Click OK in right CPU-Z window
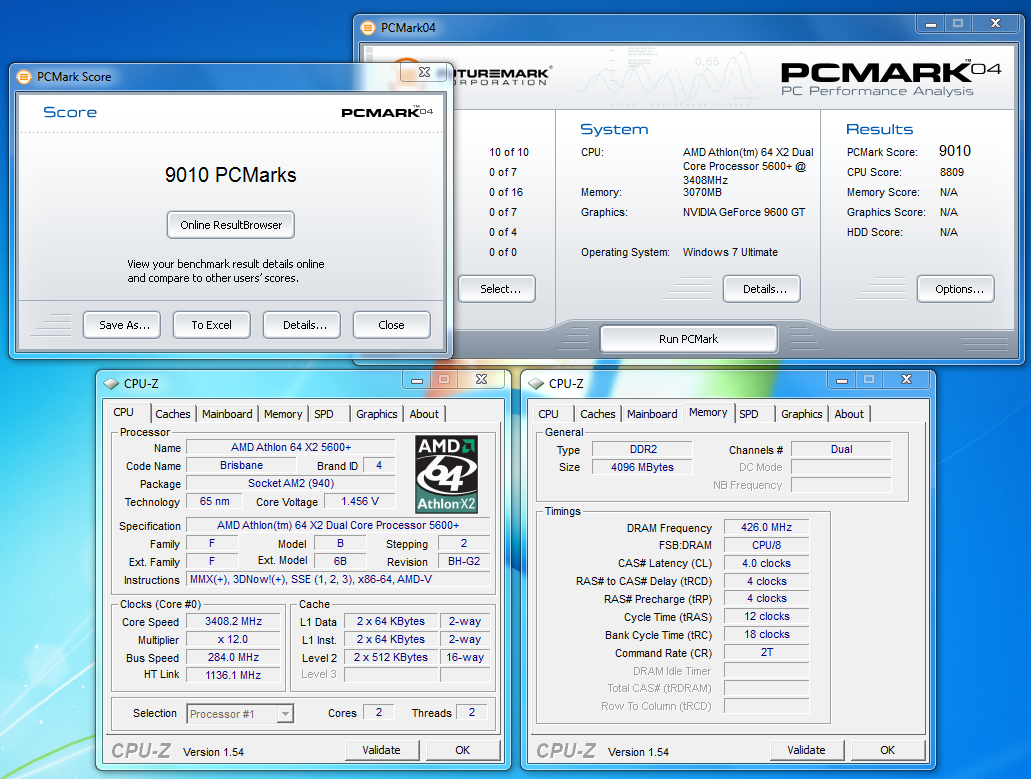1031x779 pixels. 888,750
